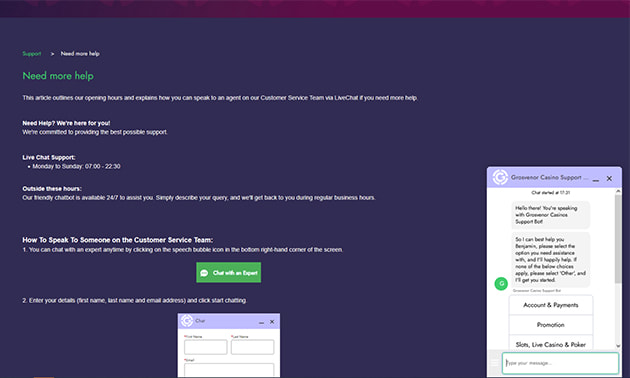
Task: Click the 'Outside these hours:' heading
Action: click(52, 189)
